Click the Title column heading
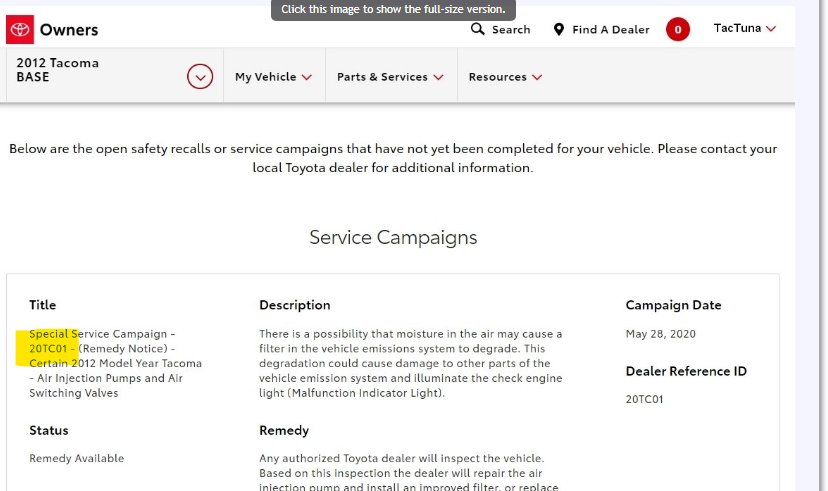 pos(42,305)
